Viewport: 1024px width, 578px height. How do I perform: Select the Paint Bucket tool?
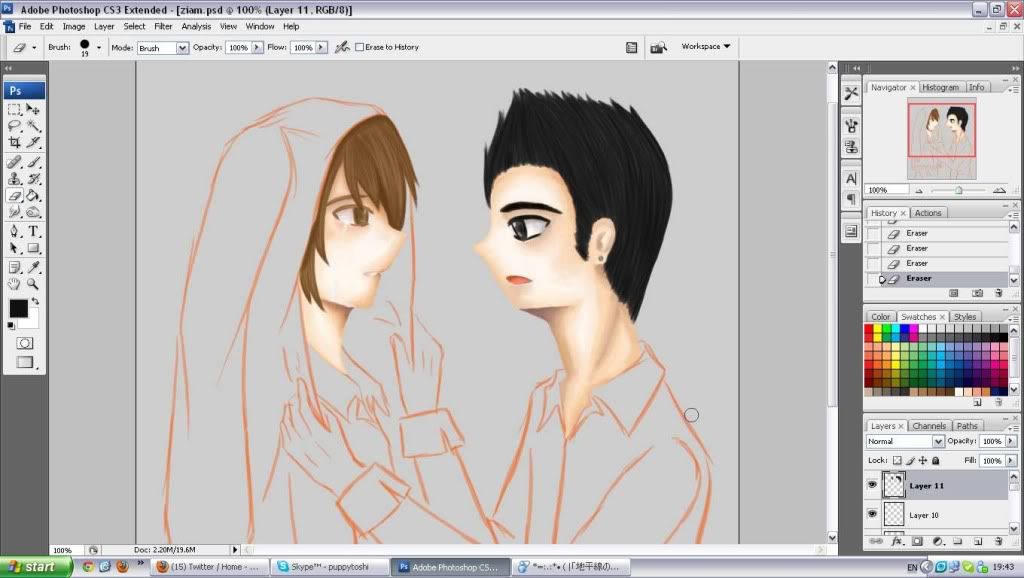33,195
